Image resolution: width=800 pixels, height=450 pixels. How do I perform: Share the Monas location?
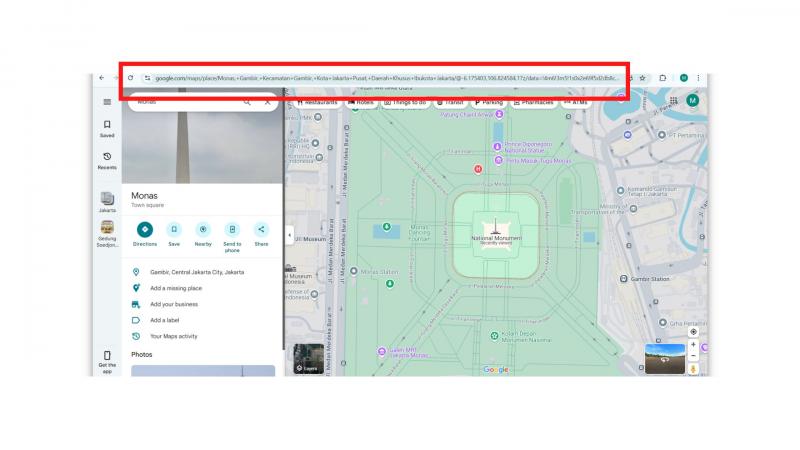(x=261, y=230)
